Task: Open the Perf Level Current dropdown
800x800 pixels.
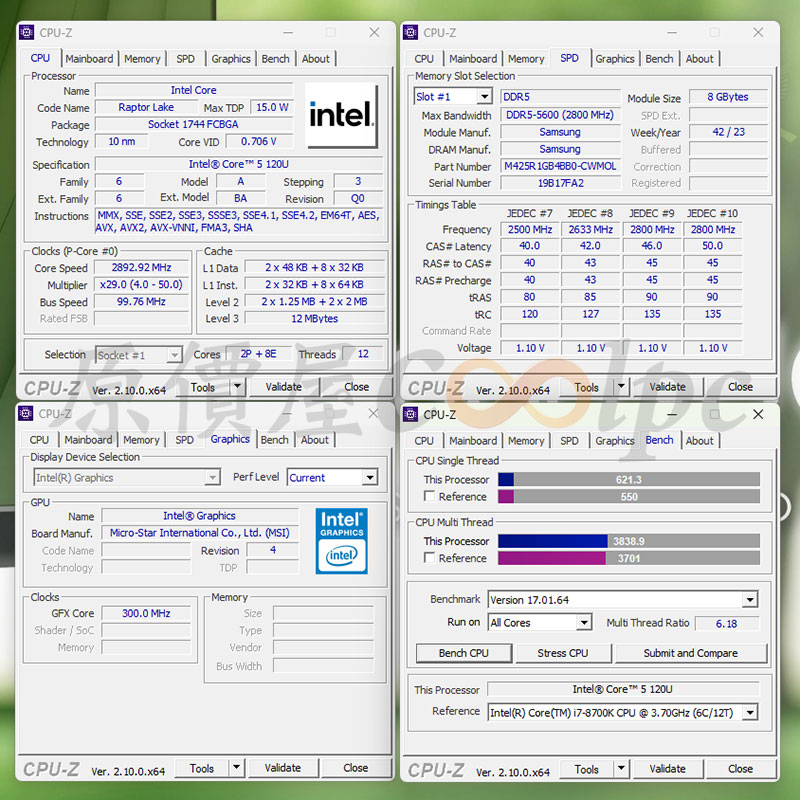Action: pos(369,478)
